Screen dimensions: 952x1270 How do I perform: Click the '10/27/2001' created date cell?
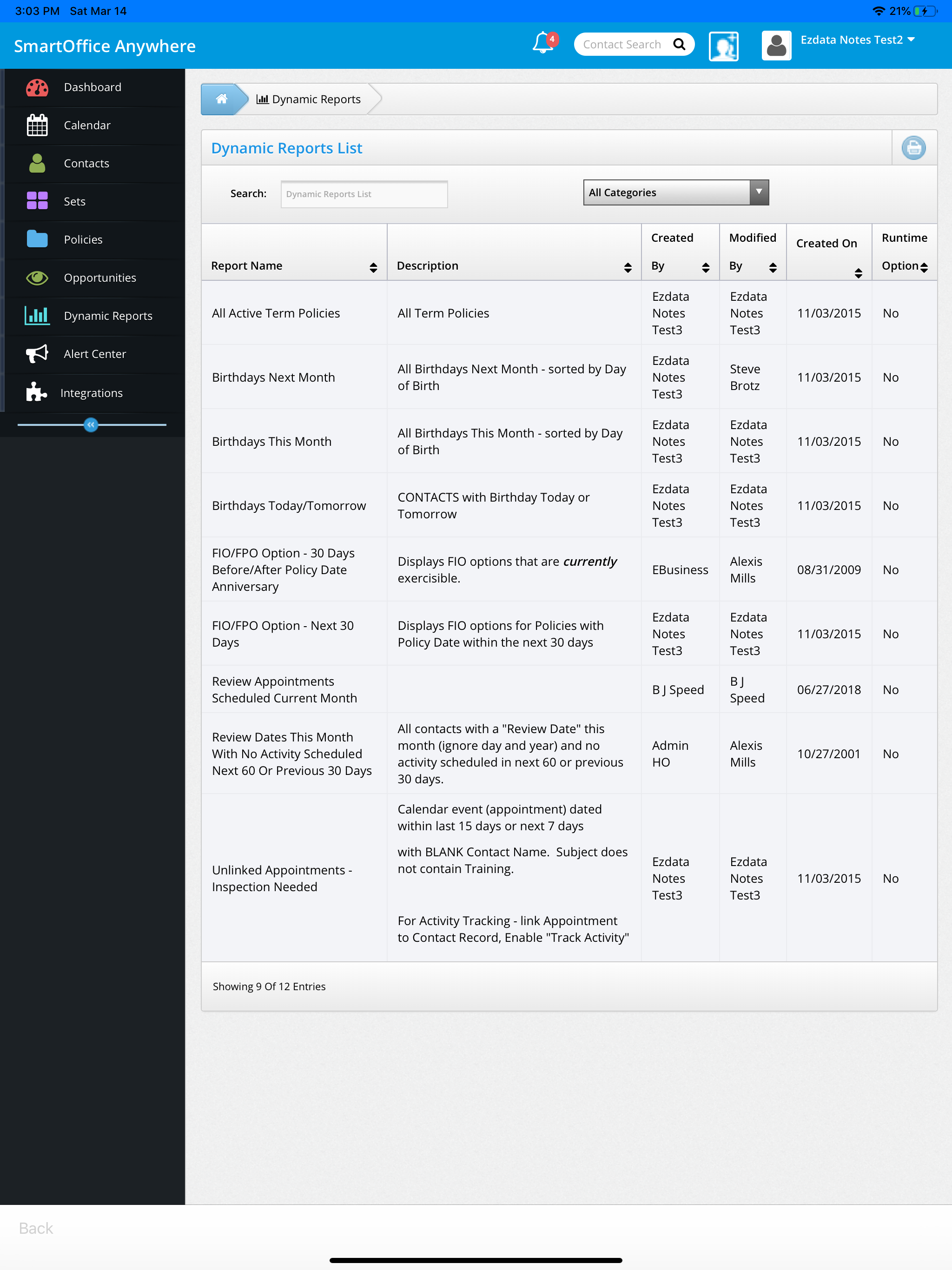tap(828, 753)
